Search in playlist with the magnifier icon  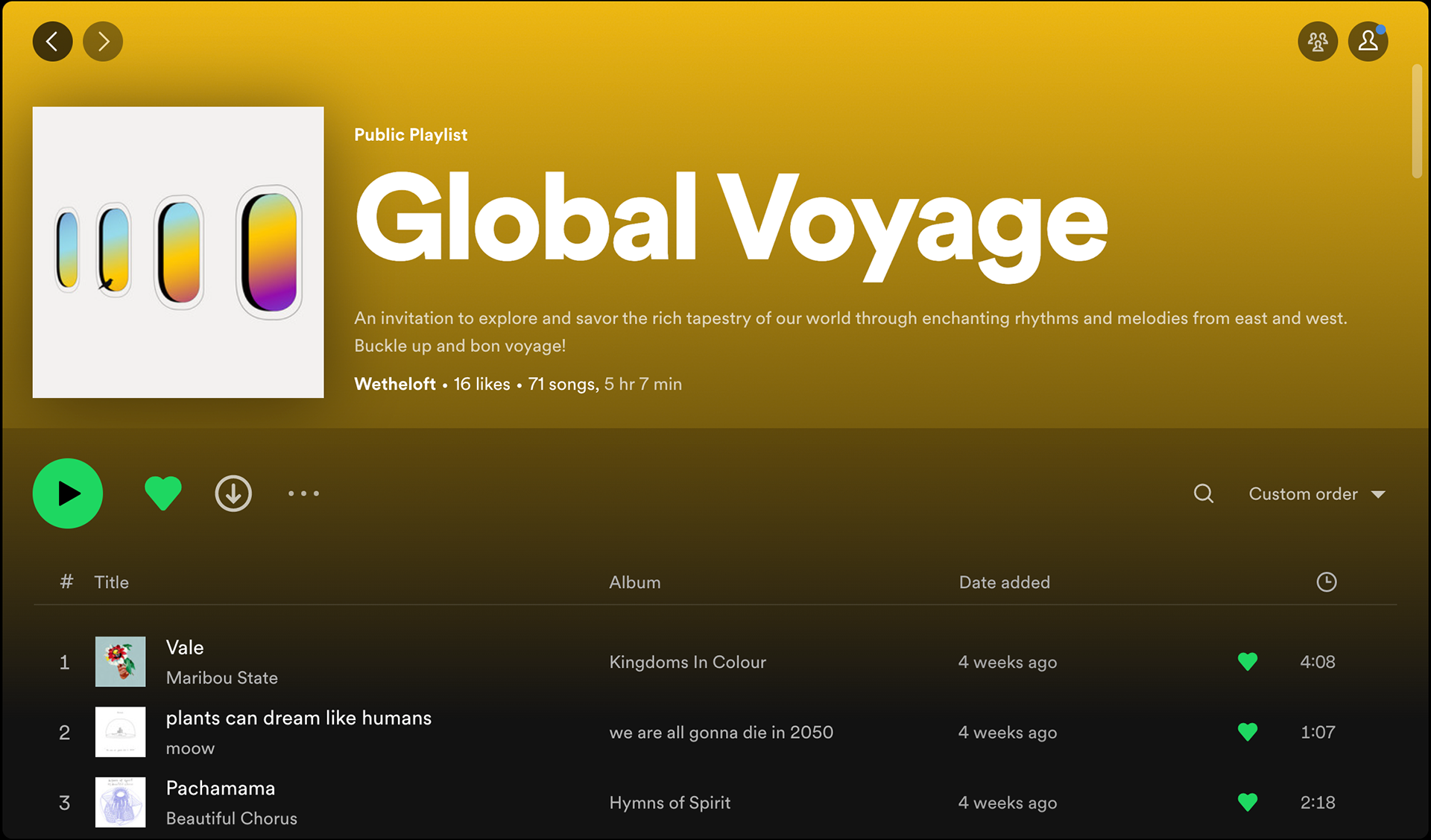pos(1203,493)
